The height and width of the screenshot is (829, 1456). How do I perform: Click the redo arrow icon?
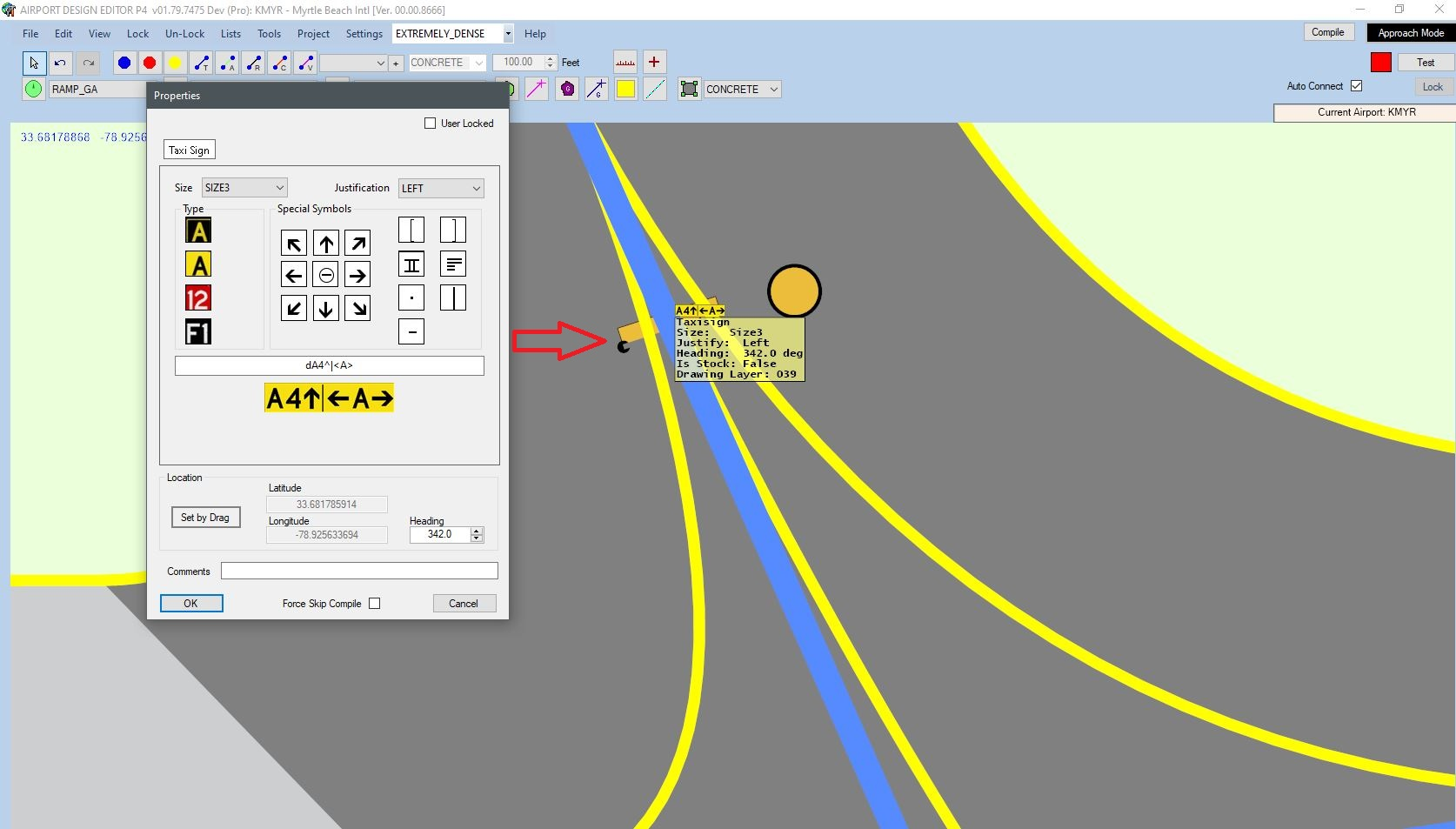[x=89, y=63]
